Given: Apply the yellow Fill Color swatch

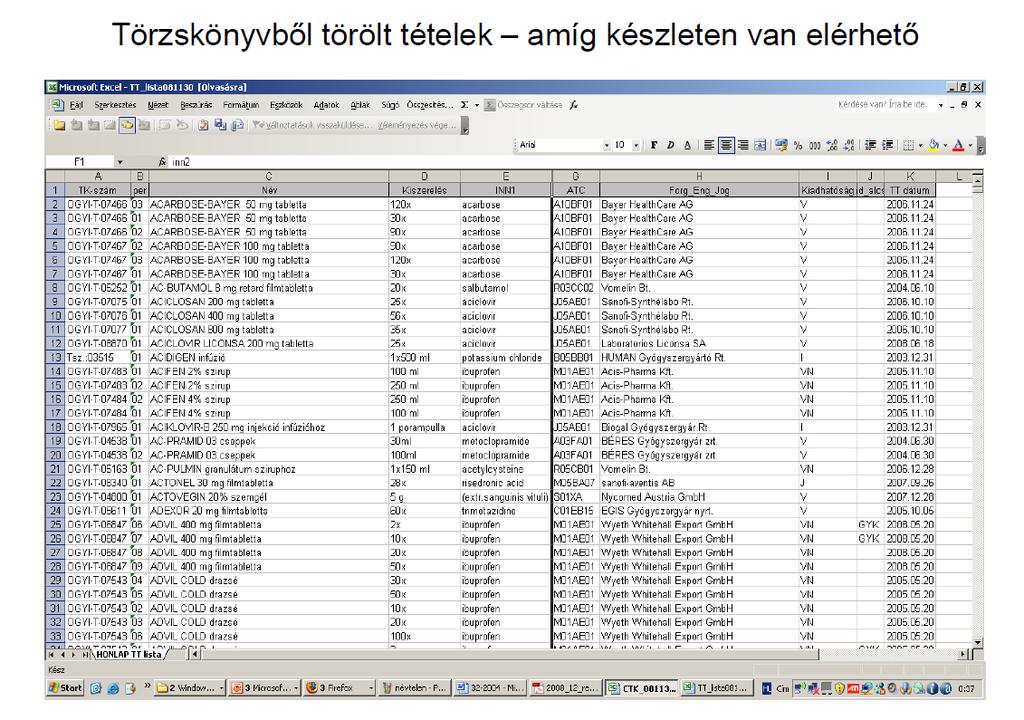Looking at the screenshot, I should (933, 146).
